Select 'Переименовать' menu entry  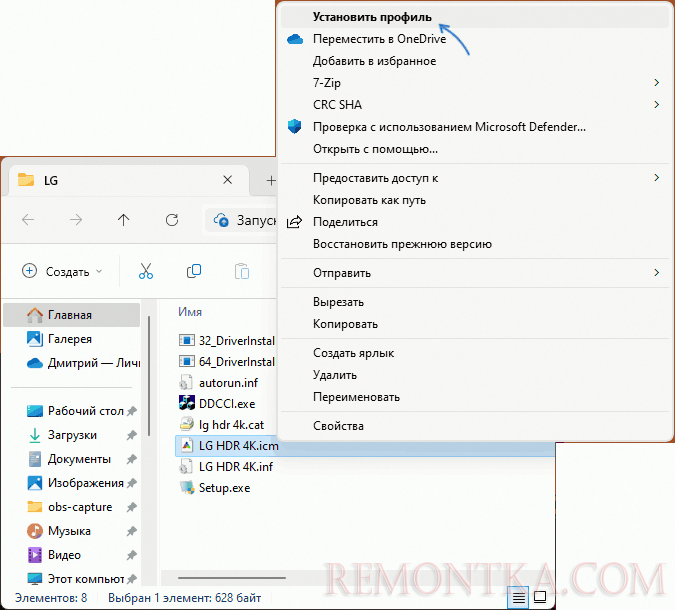[x=475, y=397]
